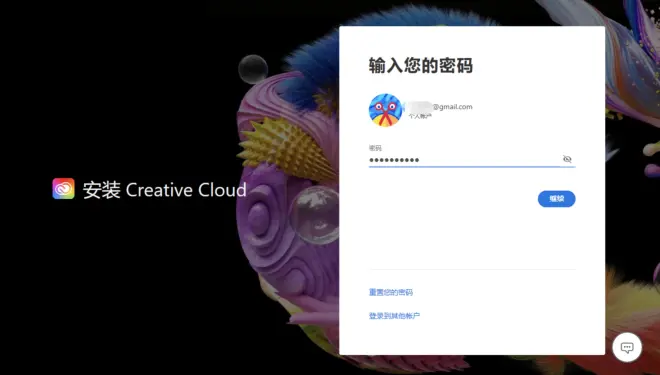The image size is (660, 375).
Task: Open the 重置您的密码 reset password link
Action: pyautogui.click(x=391, y=292)
